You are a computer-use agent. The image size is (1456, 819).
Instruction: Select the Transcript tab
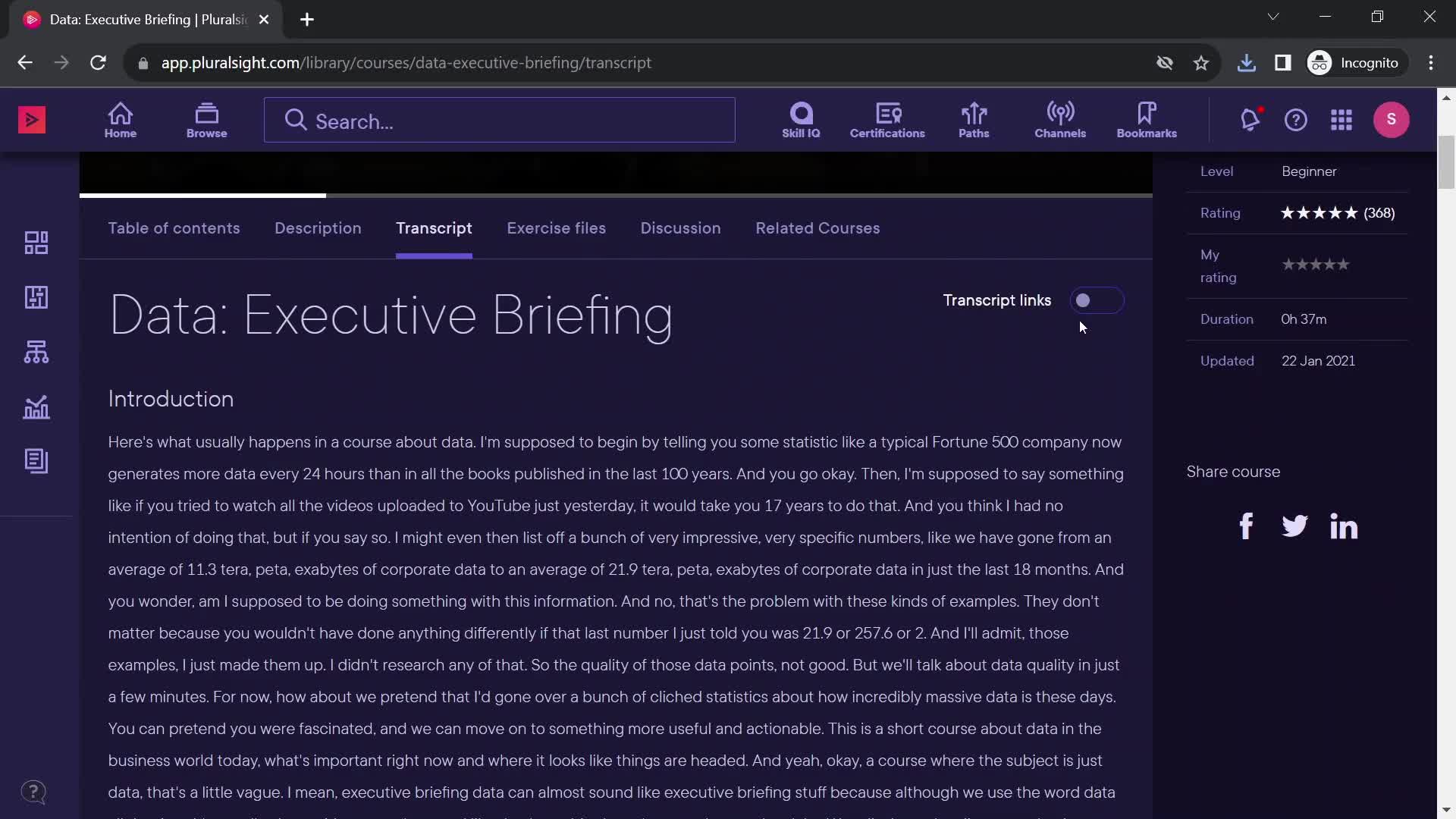(x=433, y=228)
